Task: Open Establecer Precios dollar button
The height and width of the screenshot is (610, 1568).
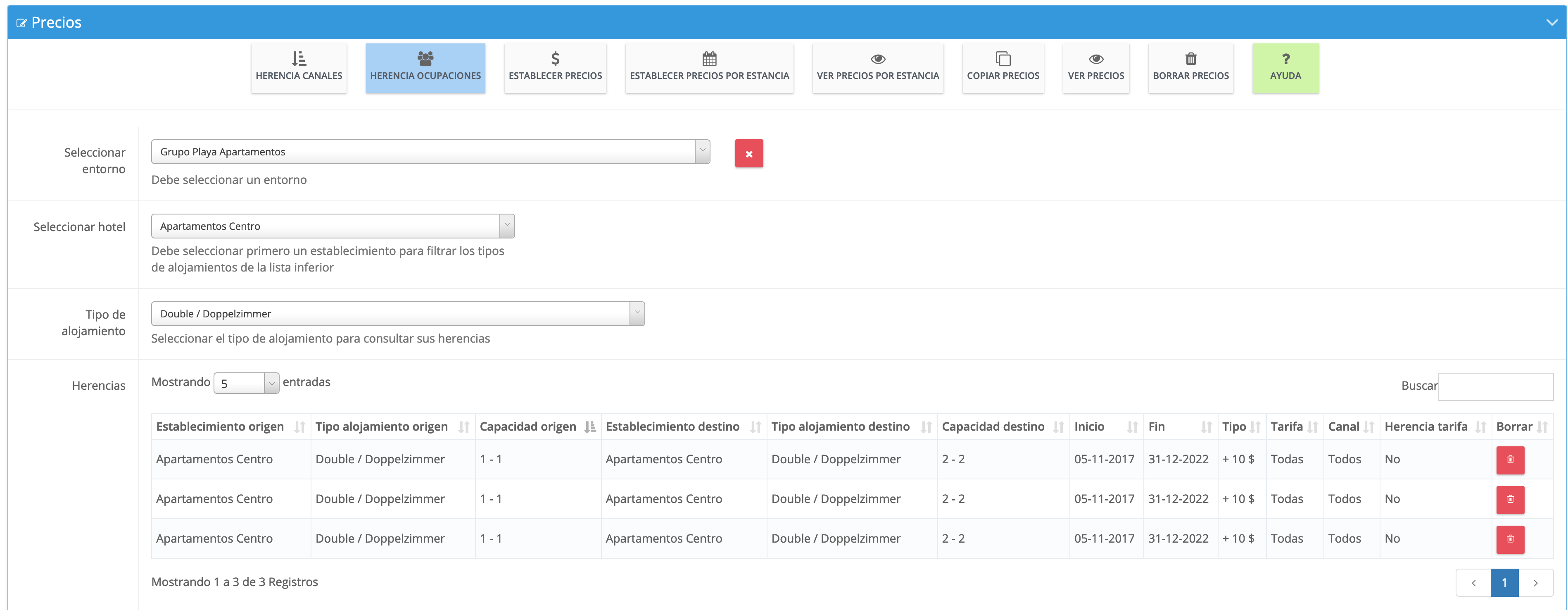Action: (x=554, y=68)
